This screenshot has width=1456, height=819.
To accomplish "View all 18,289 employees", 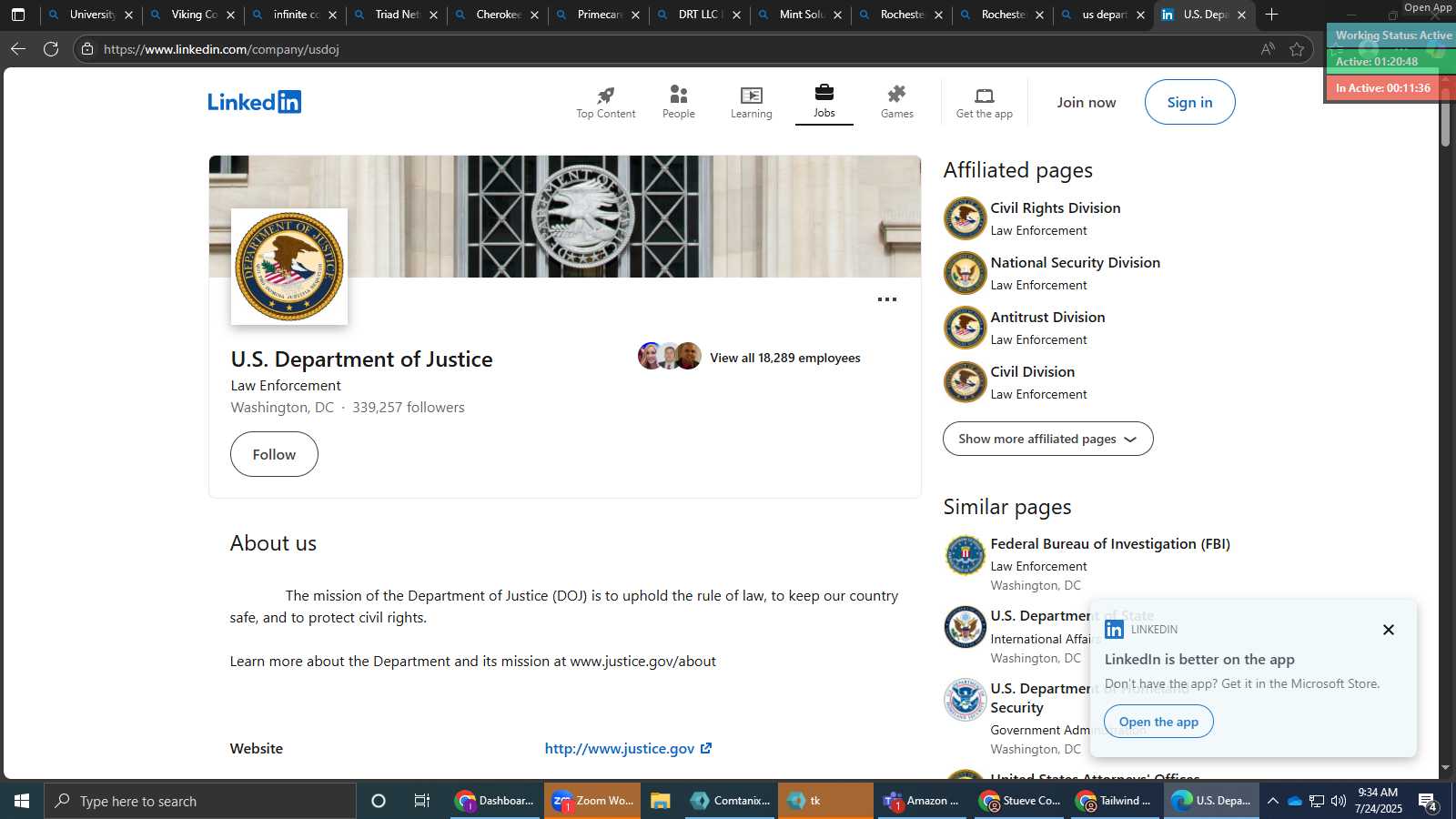I will click(784, 358).
